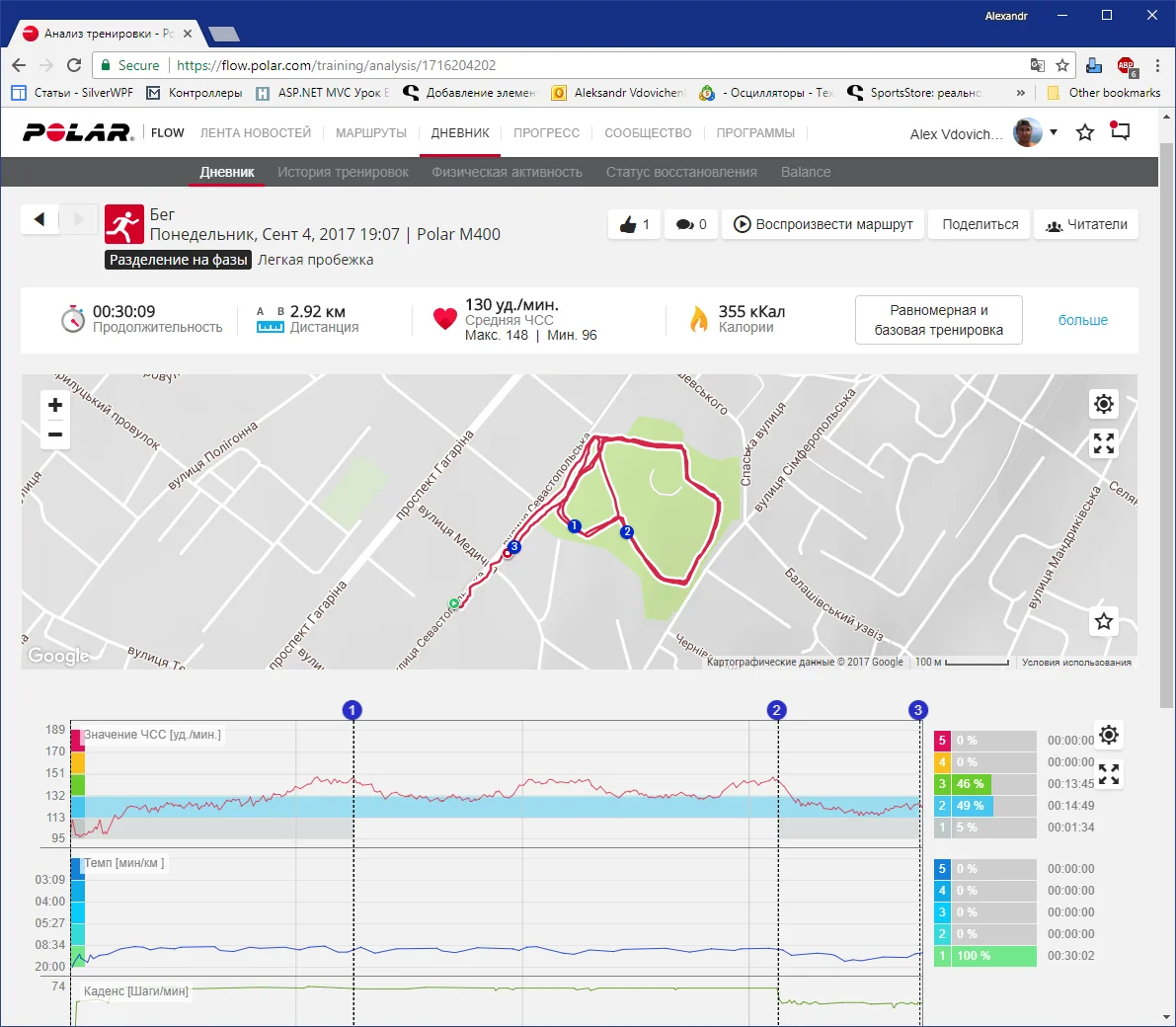Screen dimensions: 1176x1027
Task: Toggle the Разделение на фазы label
Action: coord(179,260)
